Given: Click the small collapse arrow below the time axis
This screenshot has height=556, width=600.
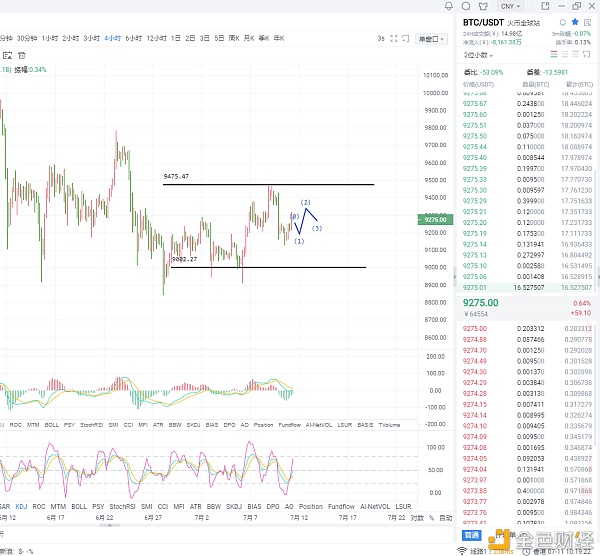Looking at the screenshot, I should 109,525.
